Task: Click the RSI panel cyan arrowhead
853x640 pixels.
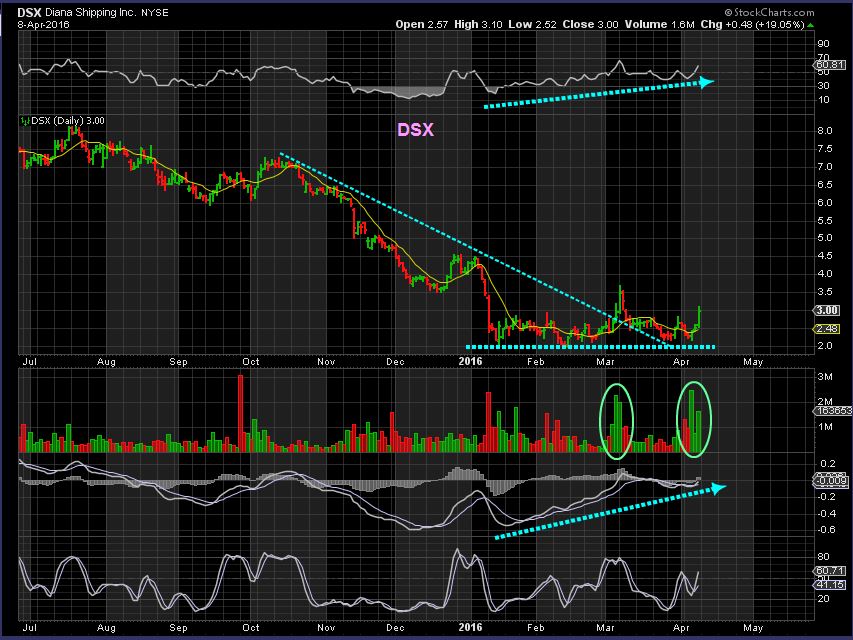Action: tap(706, 82)
